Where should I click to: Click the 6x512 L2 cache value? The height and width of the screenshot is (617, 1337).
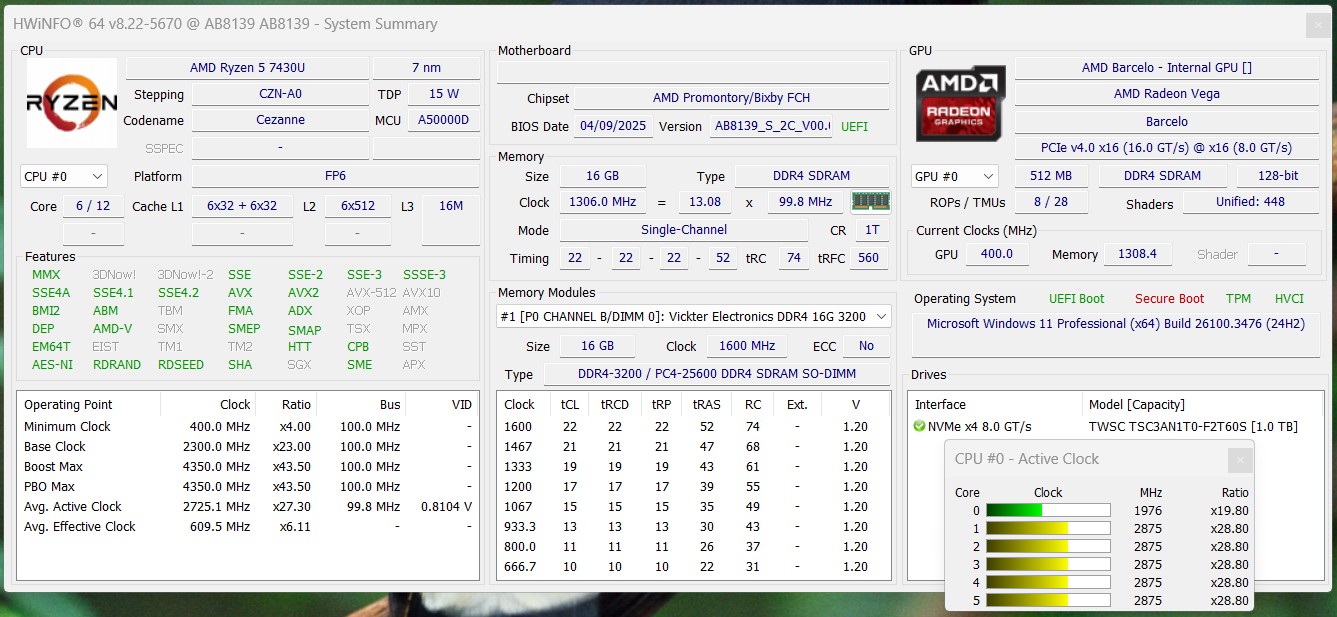coord(358,206)
